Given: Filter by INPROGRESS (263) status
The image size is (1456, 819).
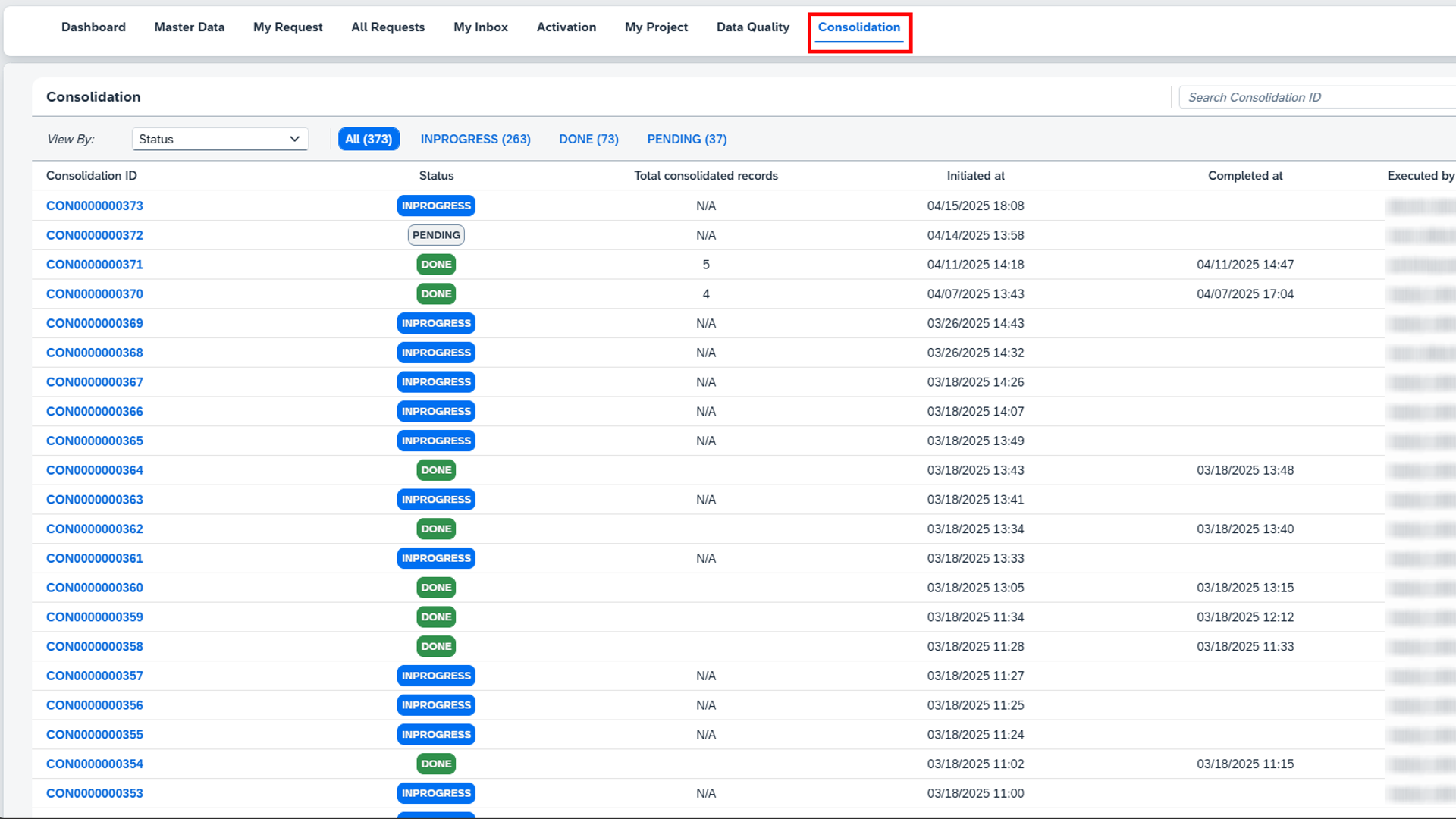Looking at the screenshot, I should coord(475,139).
